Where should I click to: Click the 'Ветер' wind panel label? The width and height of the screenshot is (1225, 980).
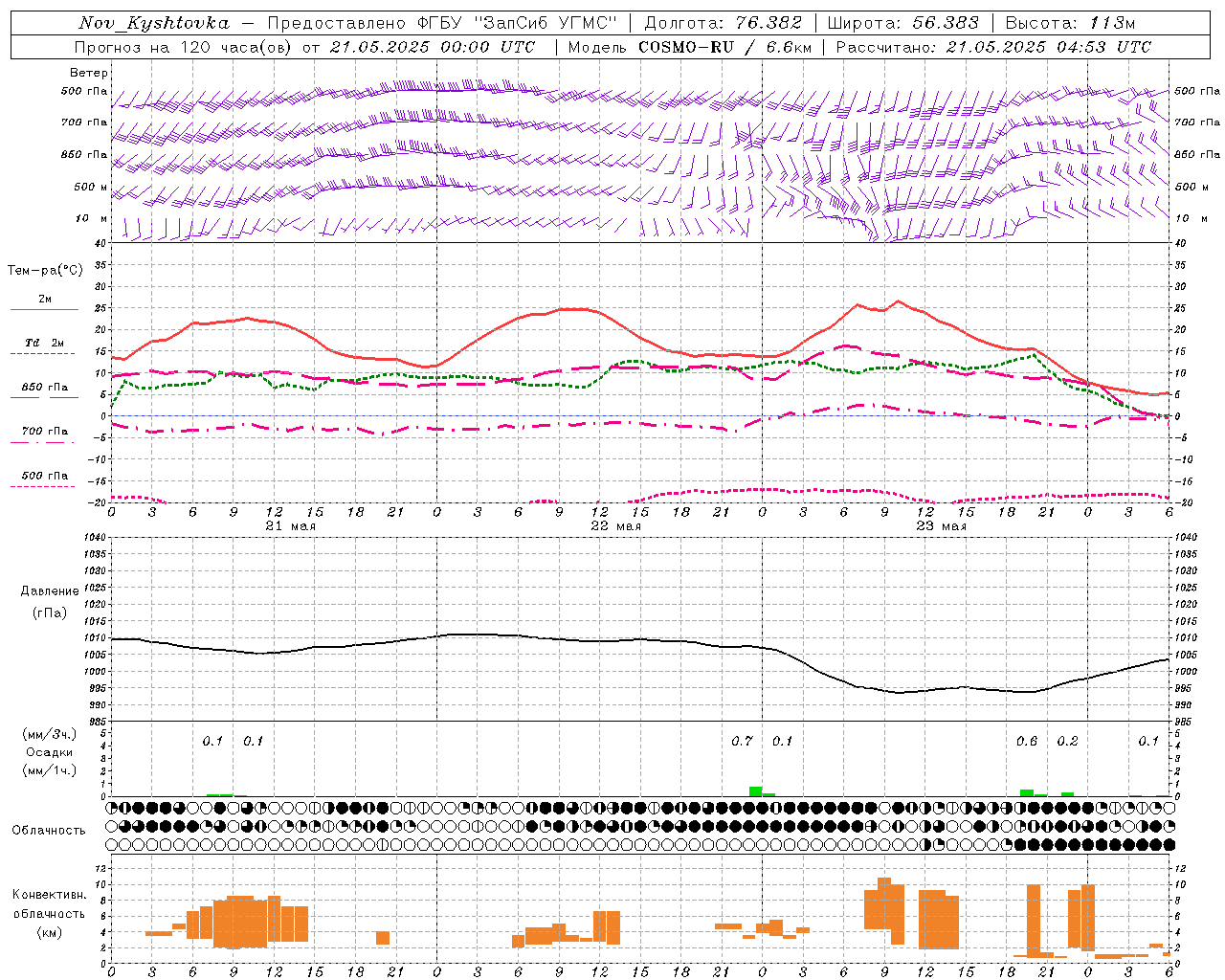[88, 73]
